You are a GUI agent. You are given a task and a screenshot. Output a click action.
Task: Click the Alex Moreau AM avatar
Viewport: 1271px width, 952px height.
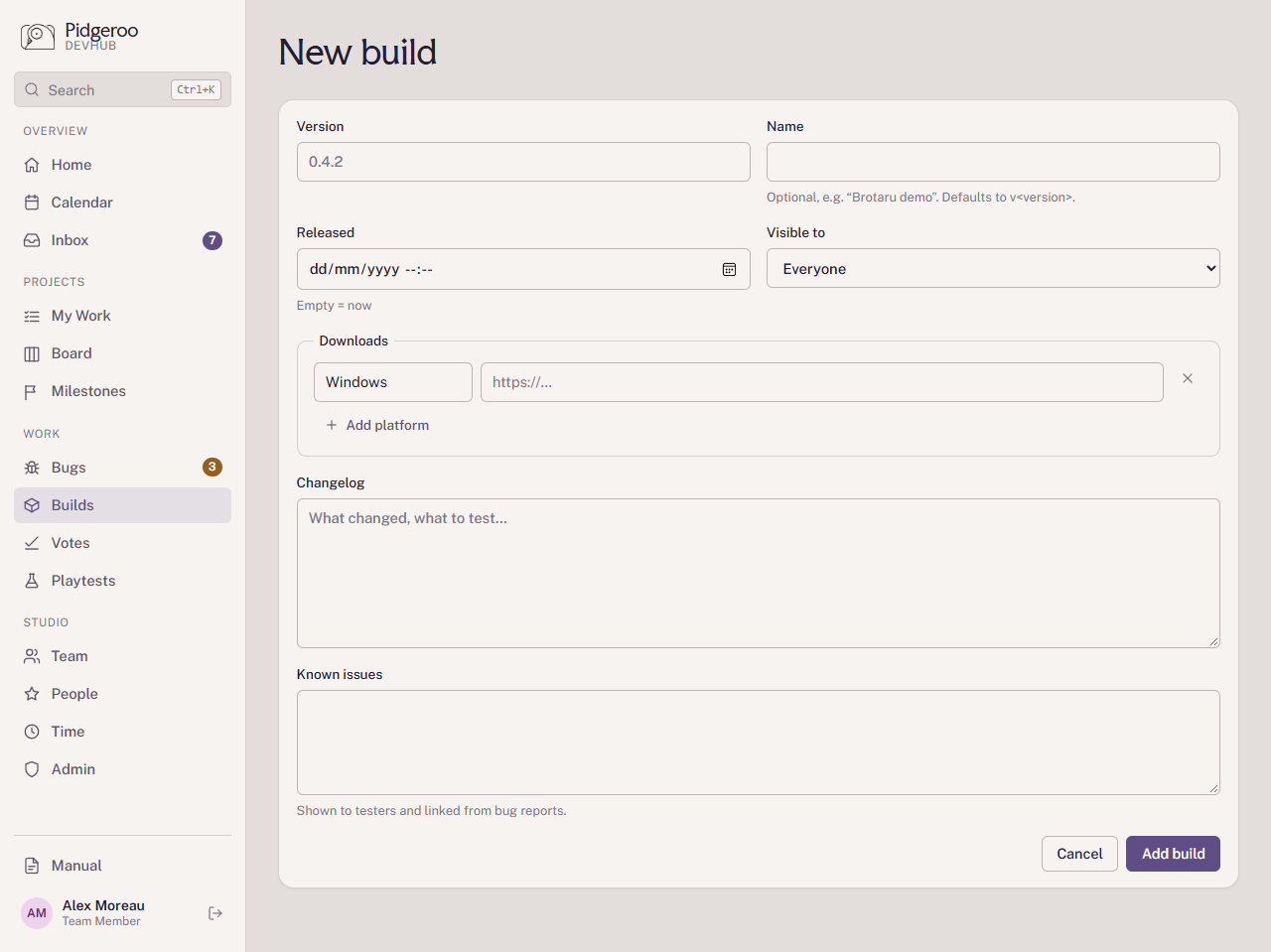coord(37,913)
